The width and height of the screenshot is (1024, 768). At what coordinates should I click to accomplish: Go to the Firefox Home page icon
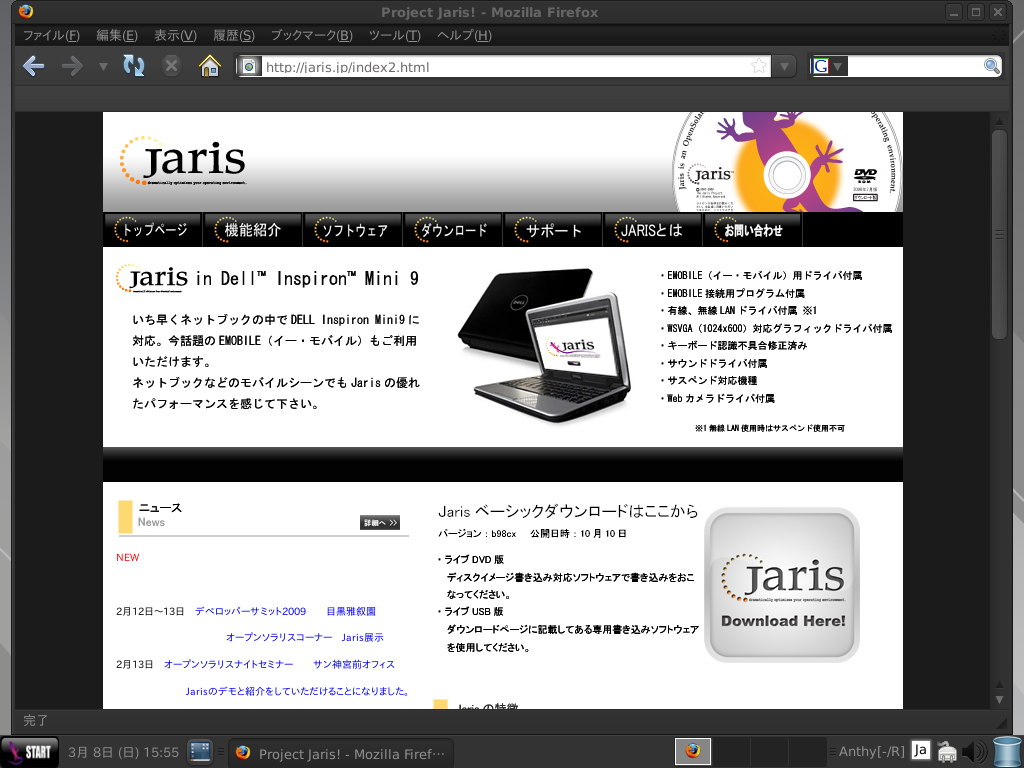tap(209, 66)
